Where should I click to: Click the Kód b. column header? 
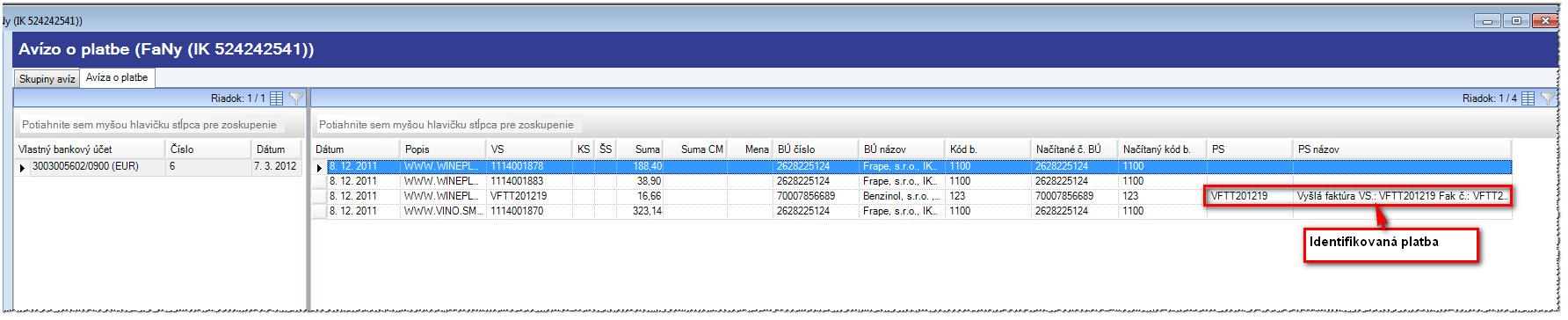pos(988,149)
